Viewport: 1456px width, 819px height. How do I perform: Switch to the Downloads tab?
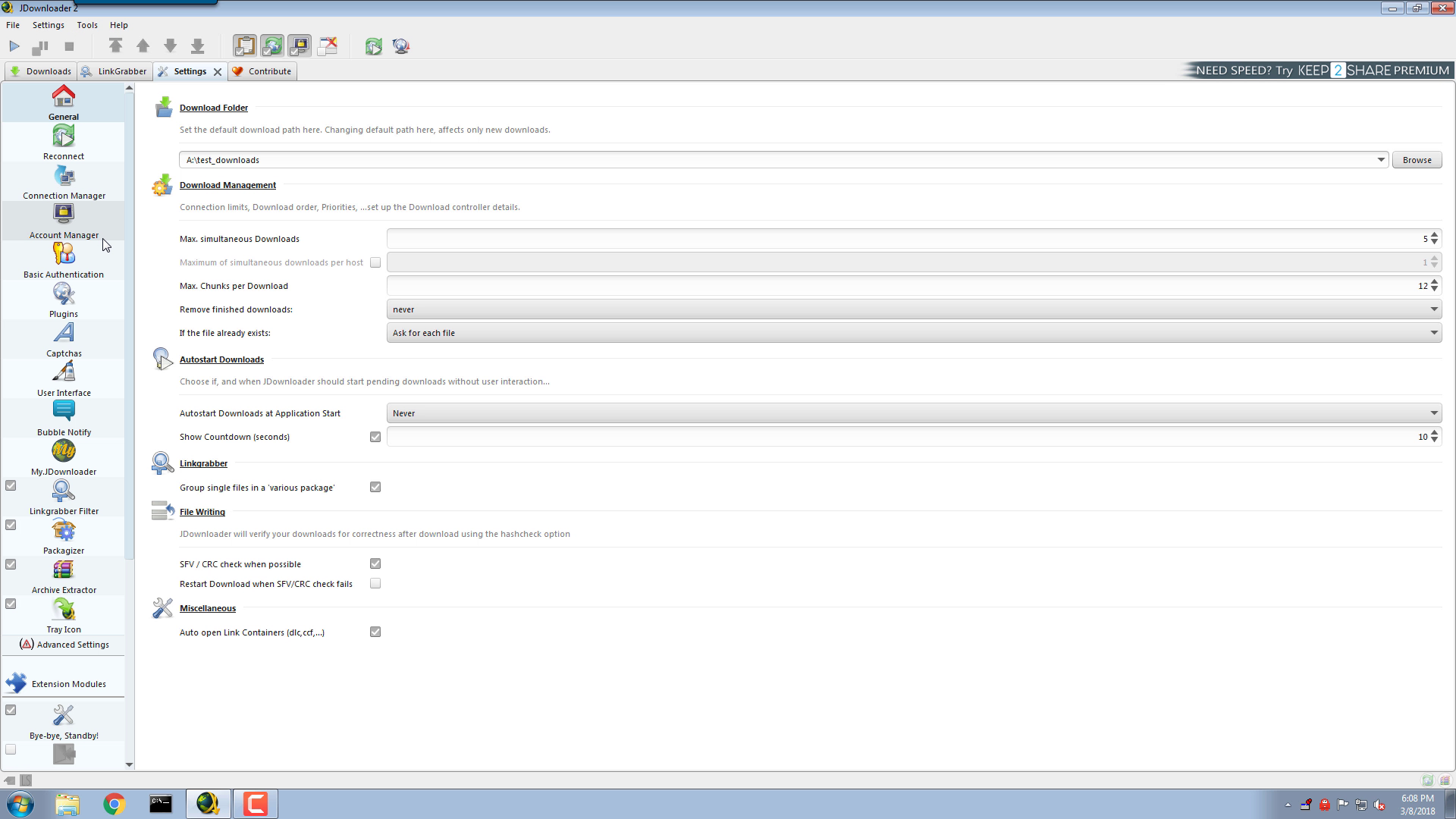point(40,71)
